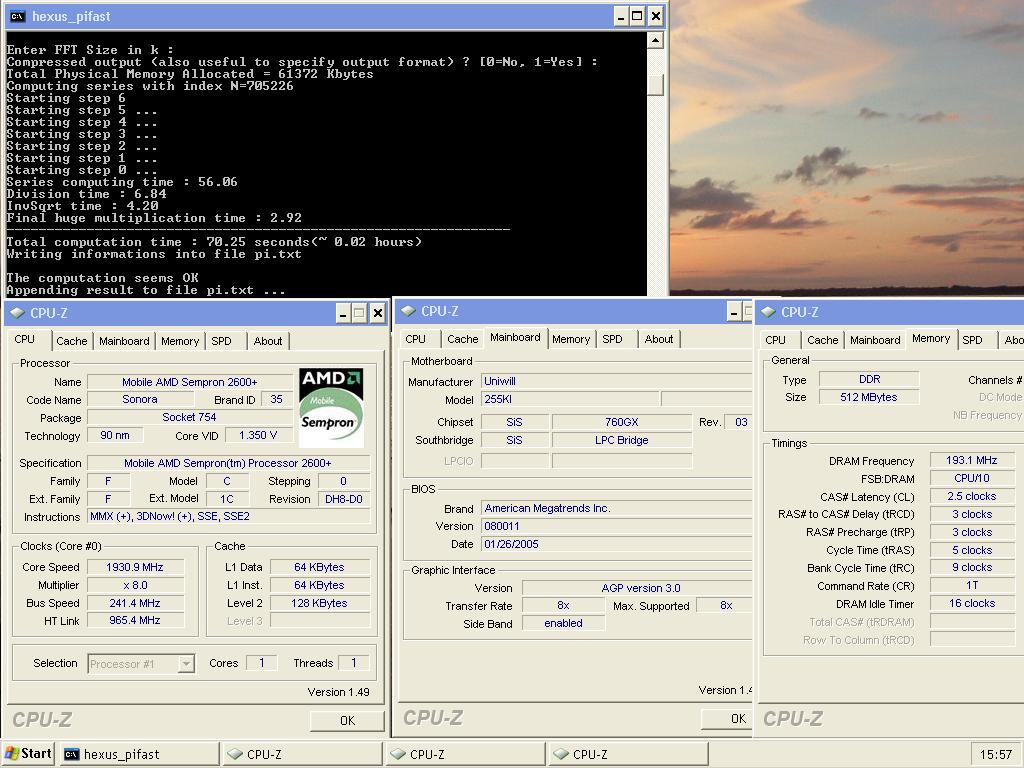Click the Core VID value 1.350 V

click(258, 435)
